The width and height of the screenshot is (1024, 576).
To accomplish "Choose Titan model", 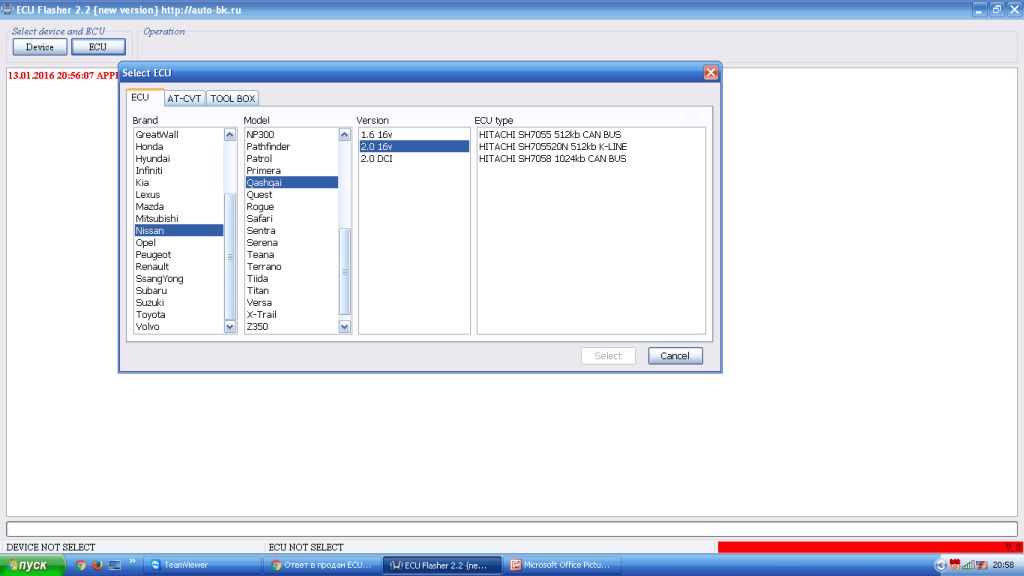I will coord(291,291).
